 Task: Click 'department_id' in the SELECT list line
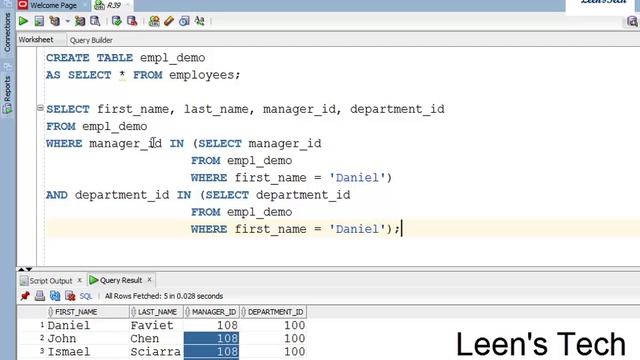(x=397, y=109)
